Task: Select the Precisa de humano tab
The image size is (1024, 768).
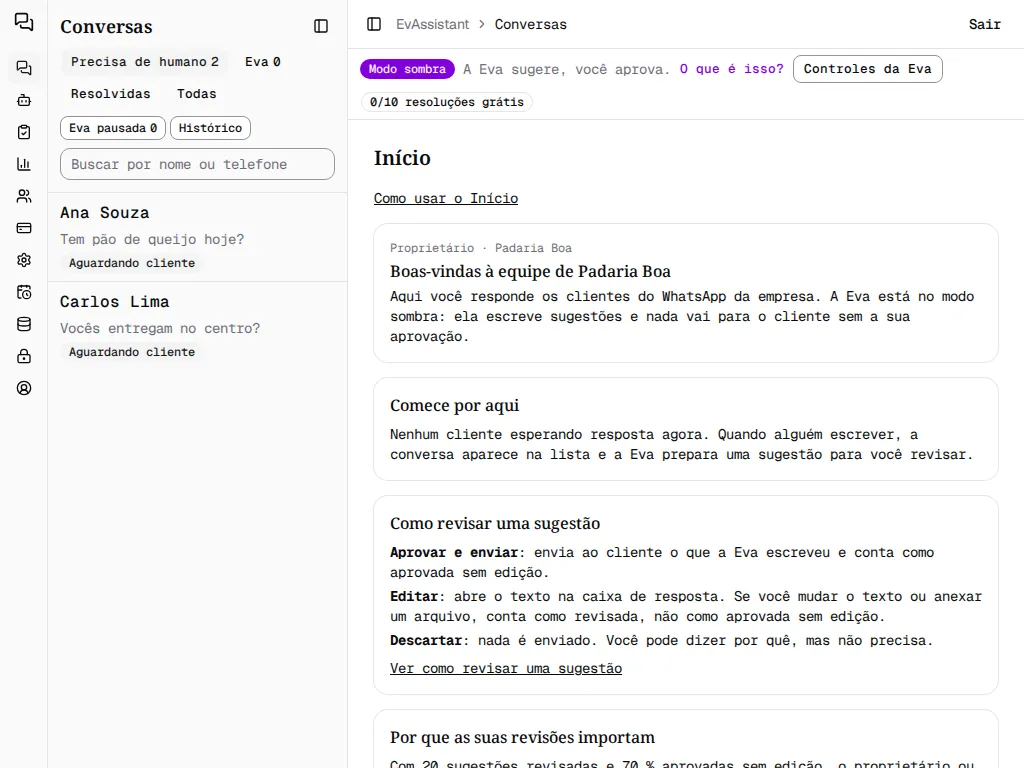Action: 144,62
